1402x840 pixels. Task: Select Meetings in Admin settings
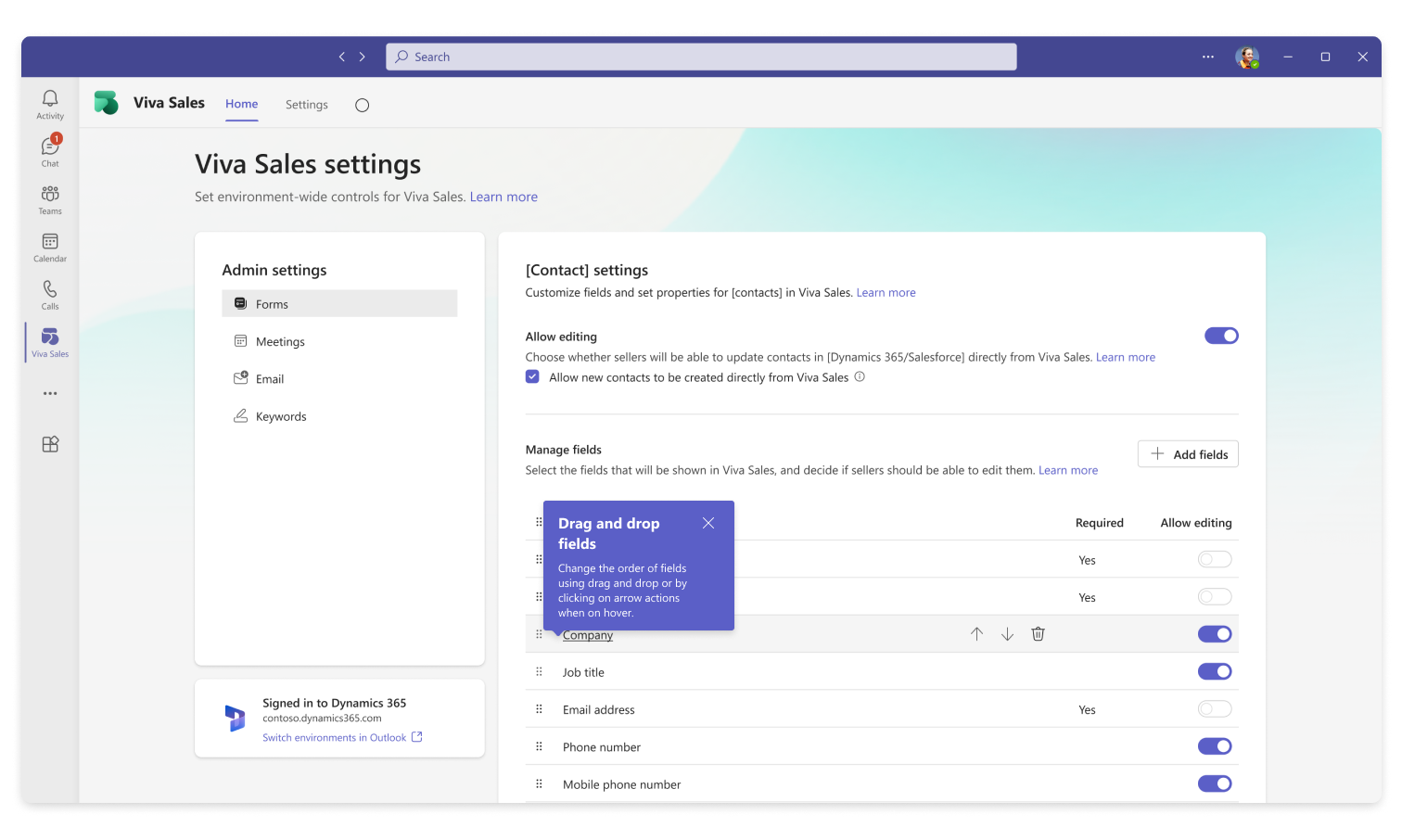pyautogui.click(x=339, y=341)
